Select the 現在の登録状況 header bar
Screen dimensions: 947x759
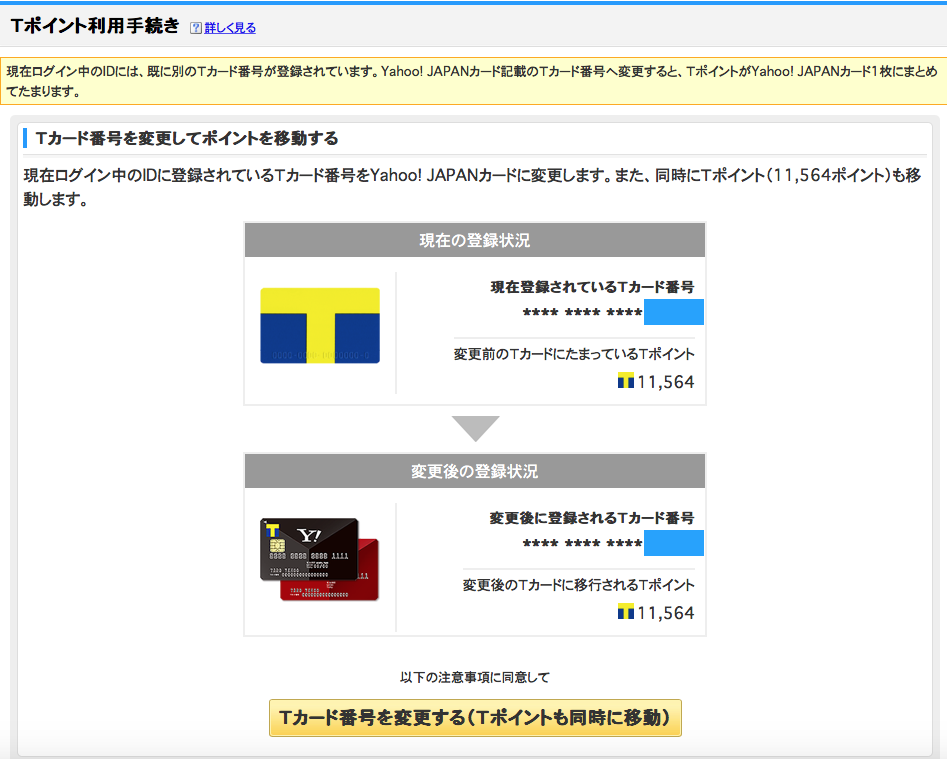point(475,240)
